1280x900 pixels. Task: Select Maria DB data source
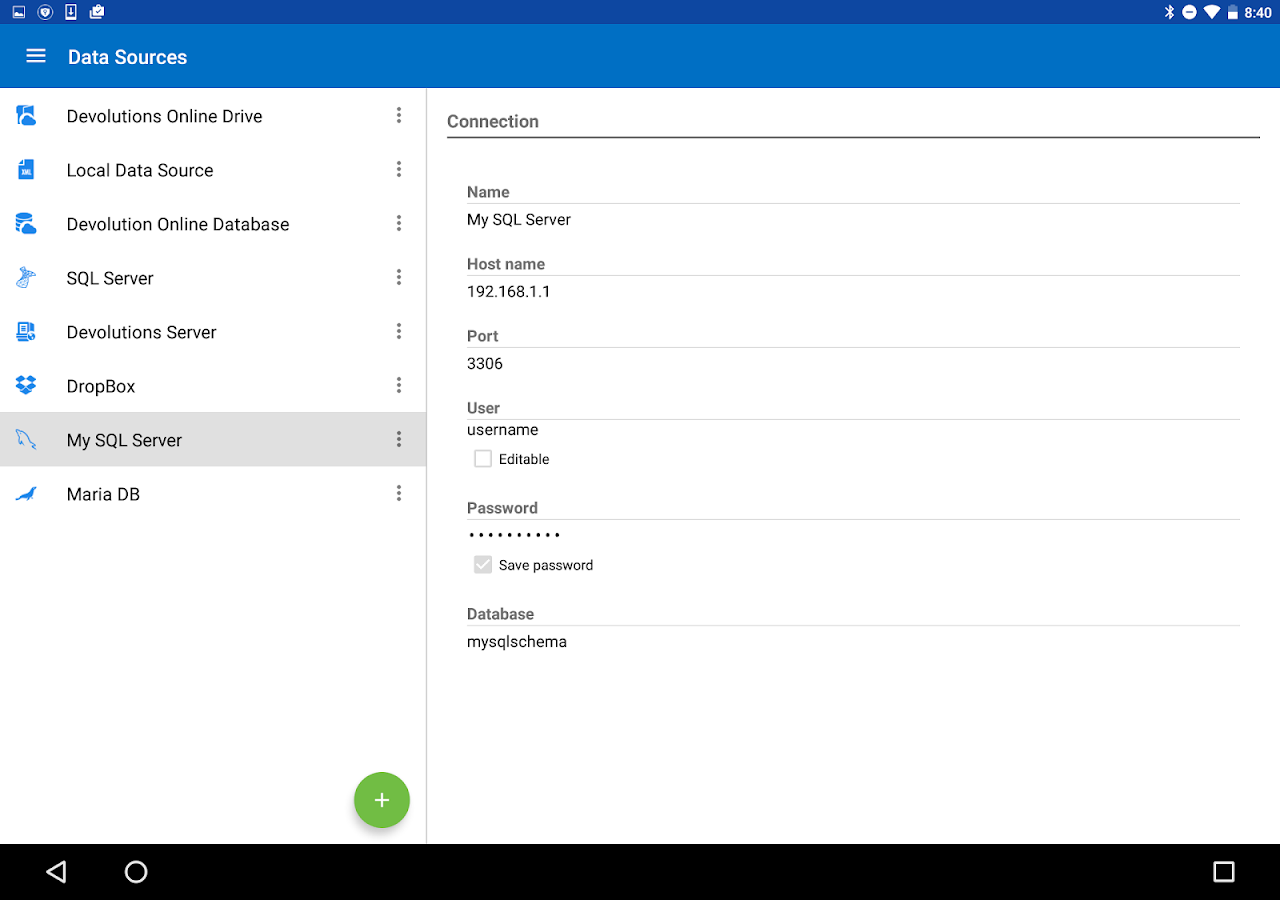tap(213, 494)
